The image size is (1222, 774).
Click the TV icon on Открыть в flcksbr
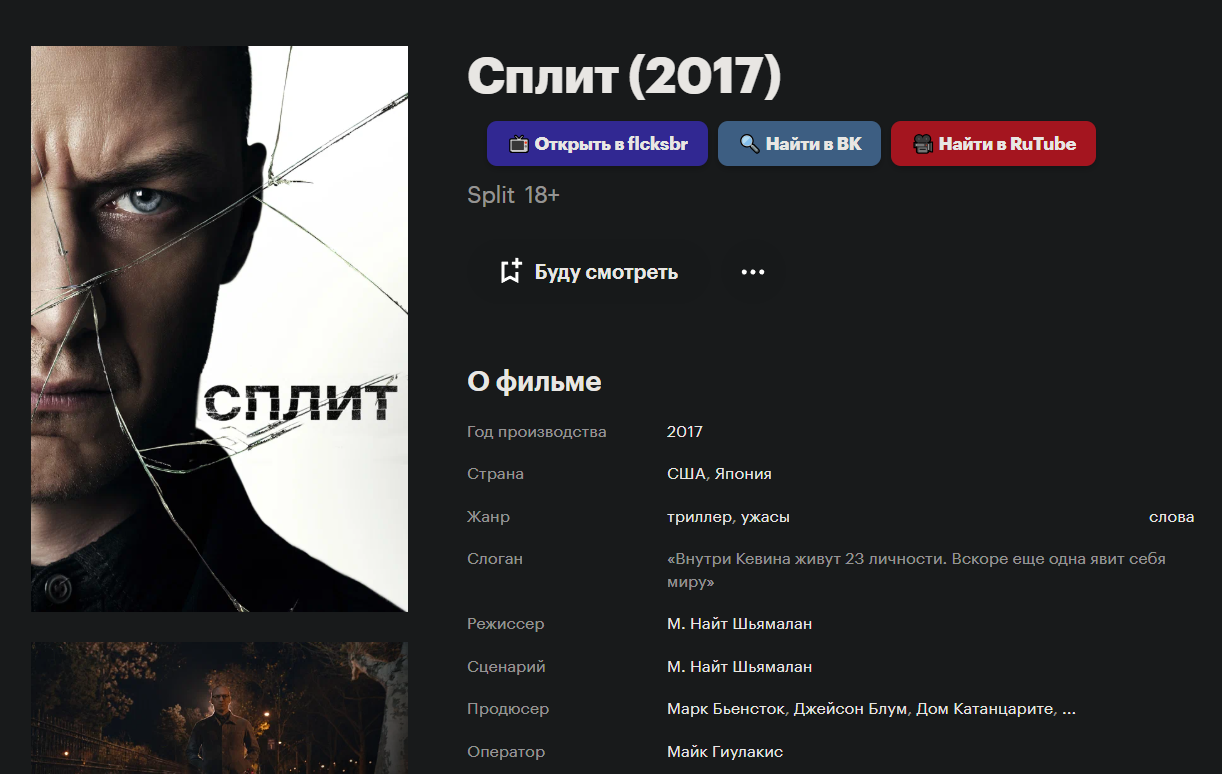click(x=518, y=144)
